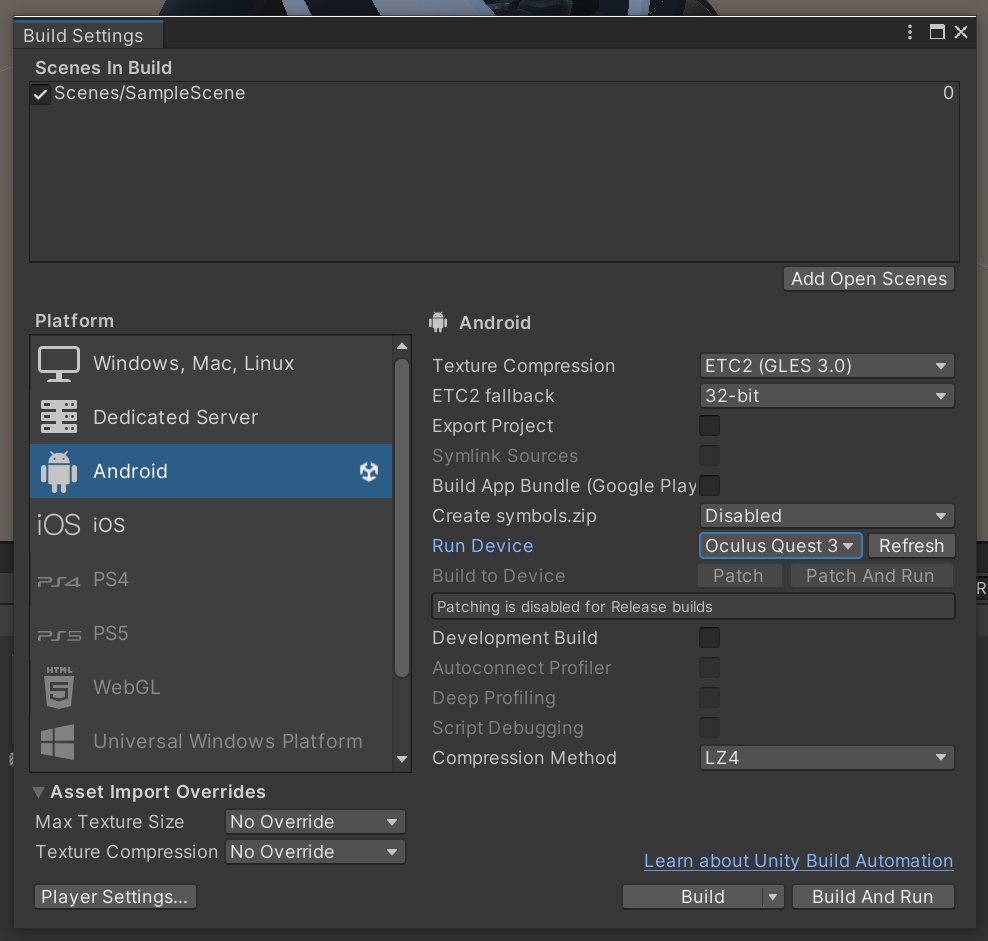Click the PS4 logo icon
Image resolution: width=988 pixels, height=941 pixels.
tap(59, 580)
